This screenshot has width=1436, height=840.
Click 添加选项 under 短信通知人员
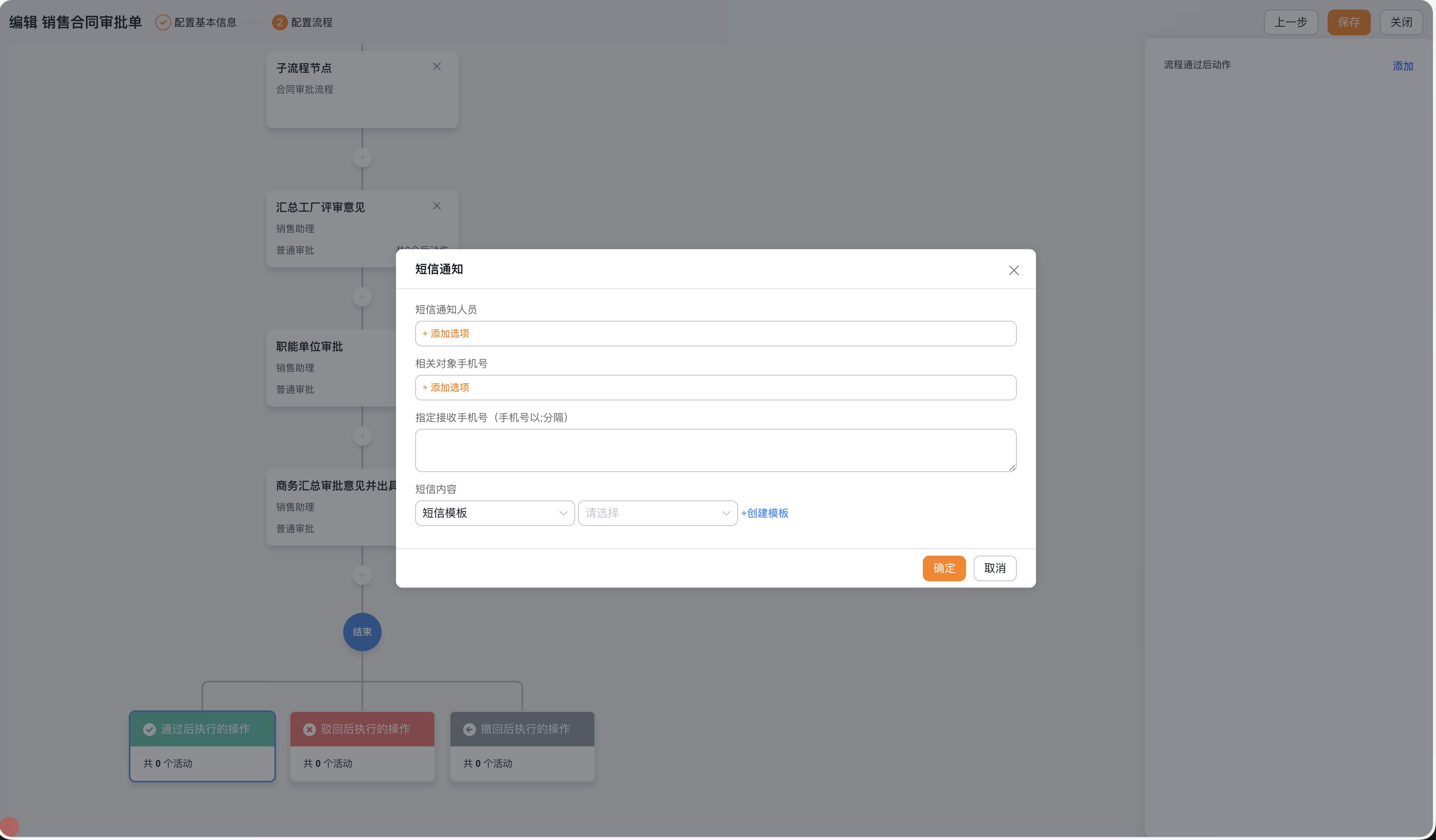[446, 333]
